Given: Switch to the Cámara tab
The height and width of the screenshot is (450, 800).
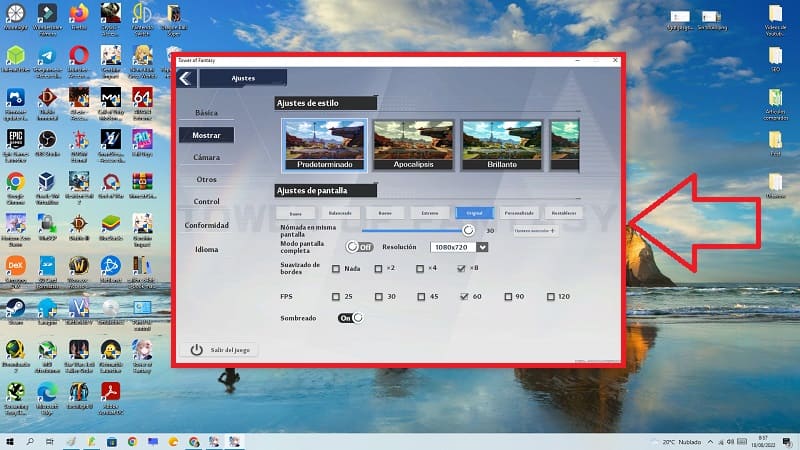Looking at the screenshot, I should (206, 157).
